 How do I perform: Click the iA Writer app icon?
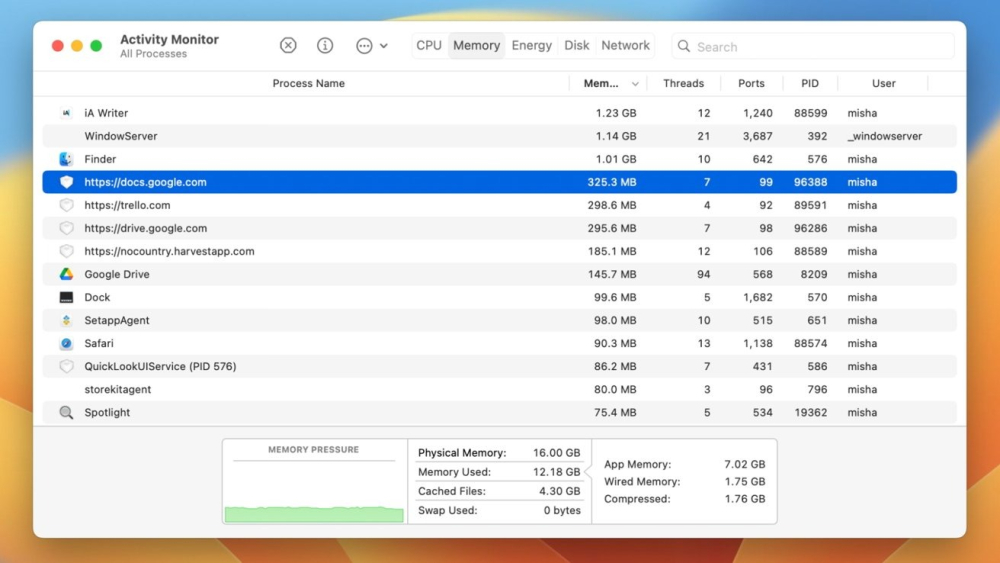pyautogui.click(x=66, y=113)
